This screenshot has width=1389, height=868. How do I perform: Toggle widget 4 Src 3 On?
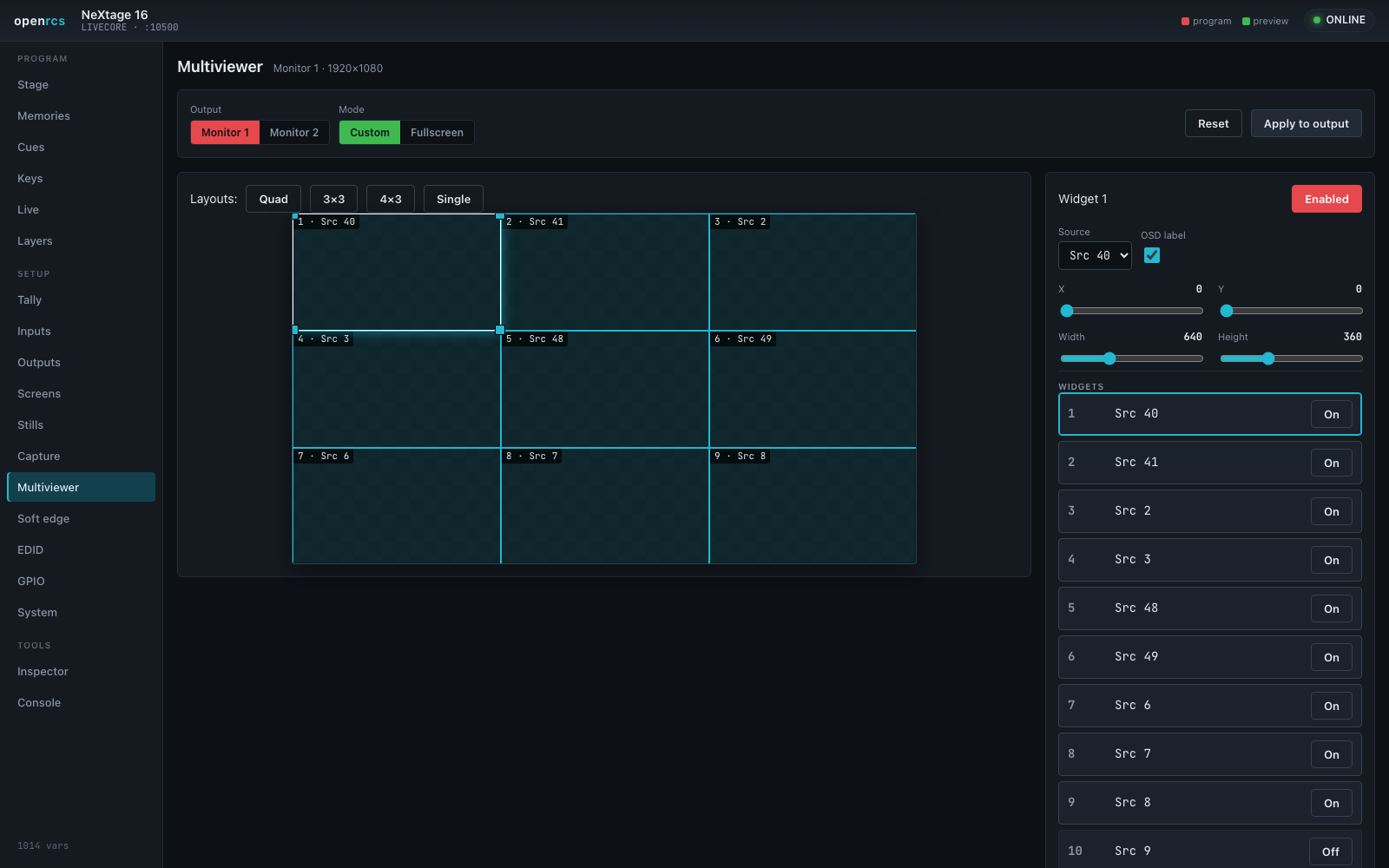pyautogui.click(x=1332, y=560)
